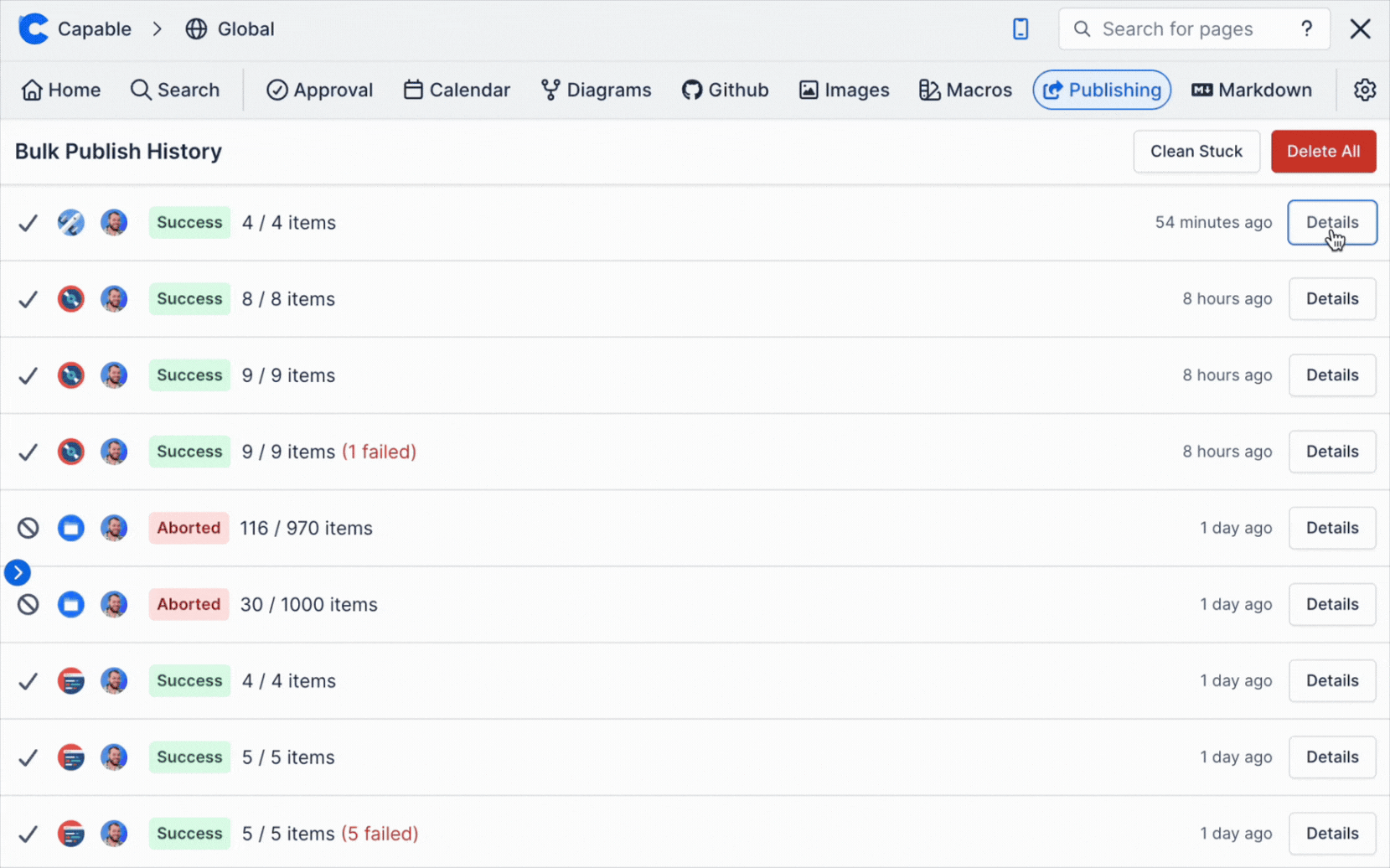Click the mobile device preview icon
1390x868 pixels.
pos(1020,29)
